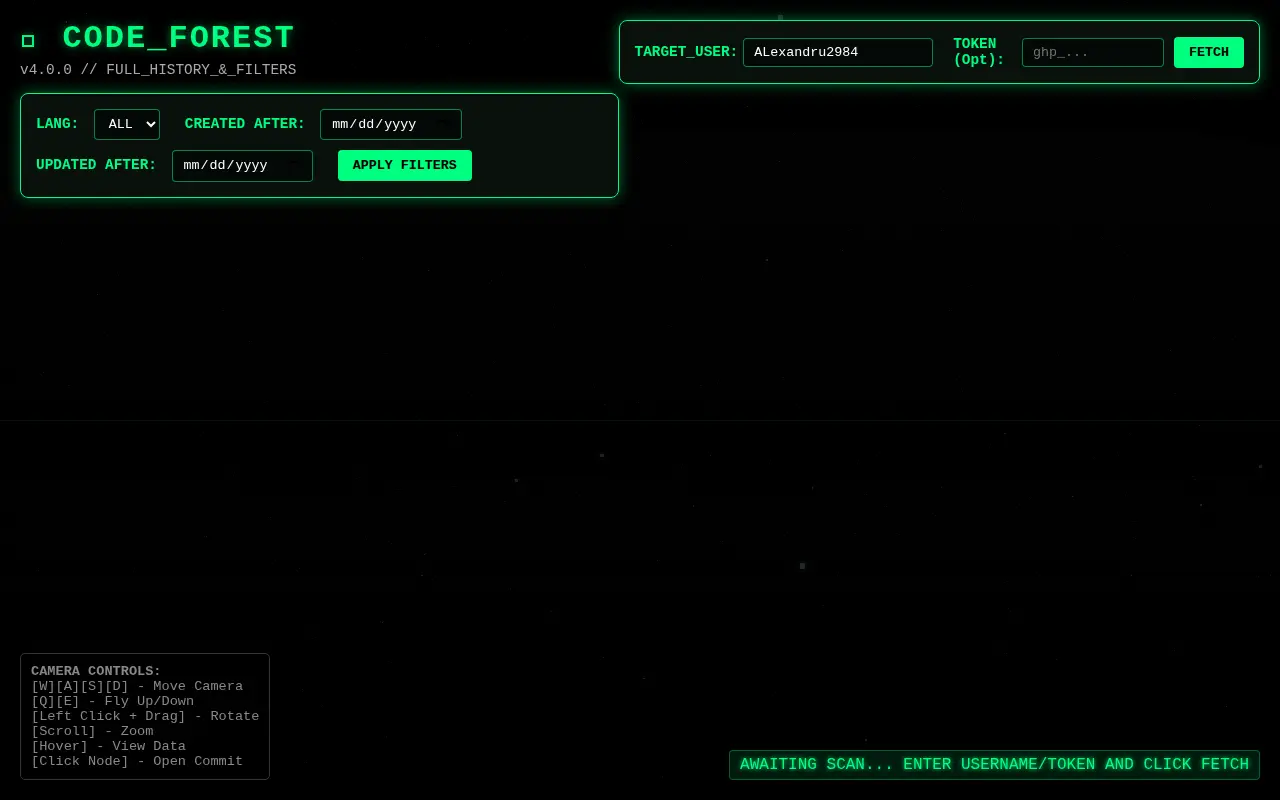The width and height of the screenshot is (1280, 800).
Task: Click the square logo icon beside CODE_FOREST
Action: [28, 40]
